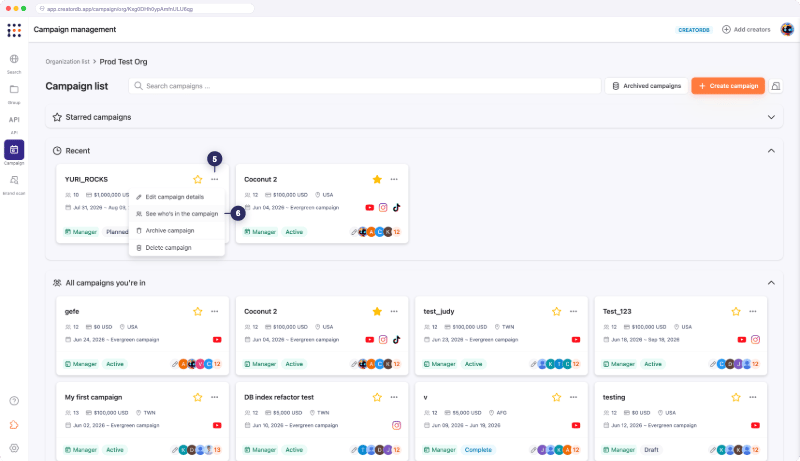Open Archived campaigns

pos(646,86)
